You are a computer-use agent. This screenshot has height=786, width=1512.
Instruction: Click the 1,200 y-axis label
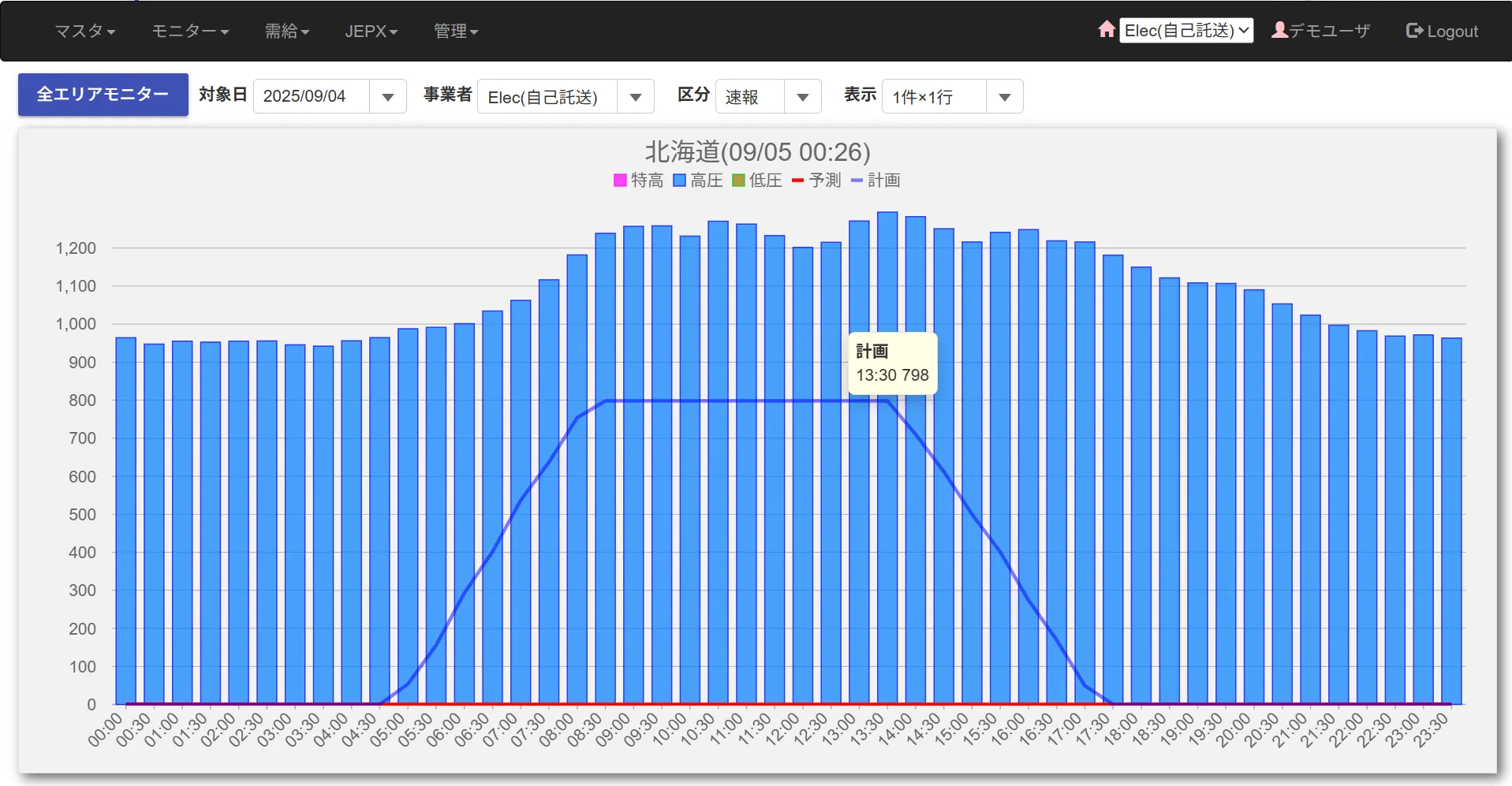tap(76, 248)
